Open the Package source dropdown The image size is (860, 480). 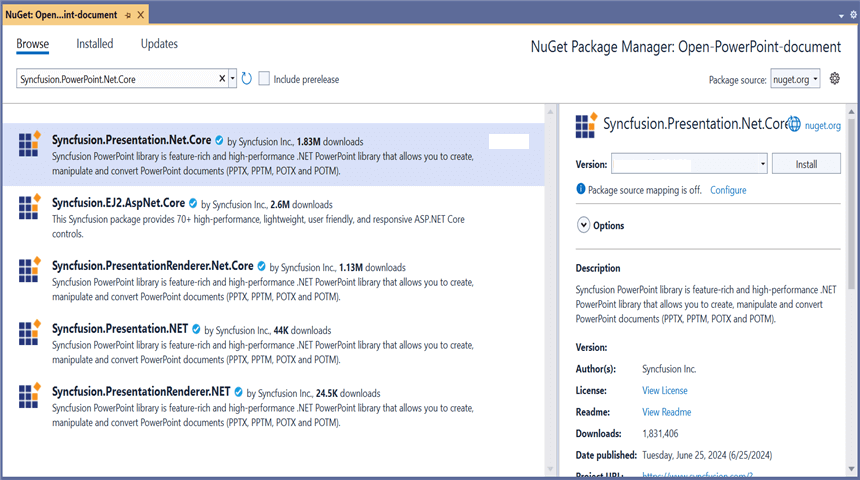[795, 79]
